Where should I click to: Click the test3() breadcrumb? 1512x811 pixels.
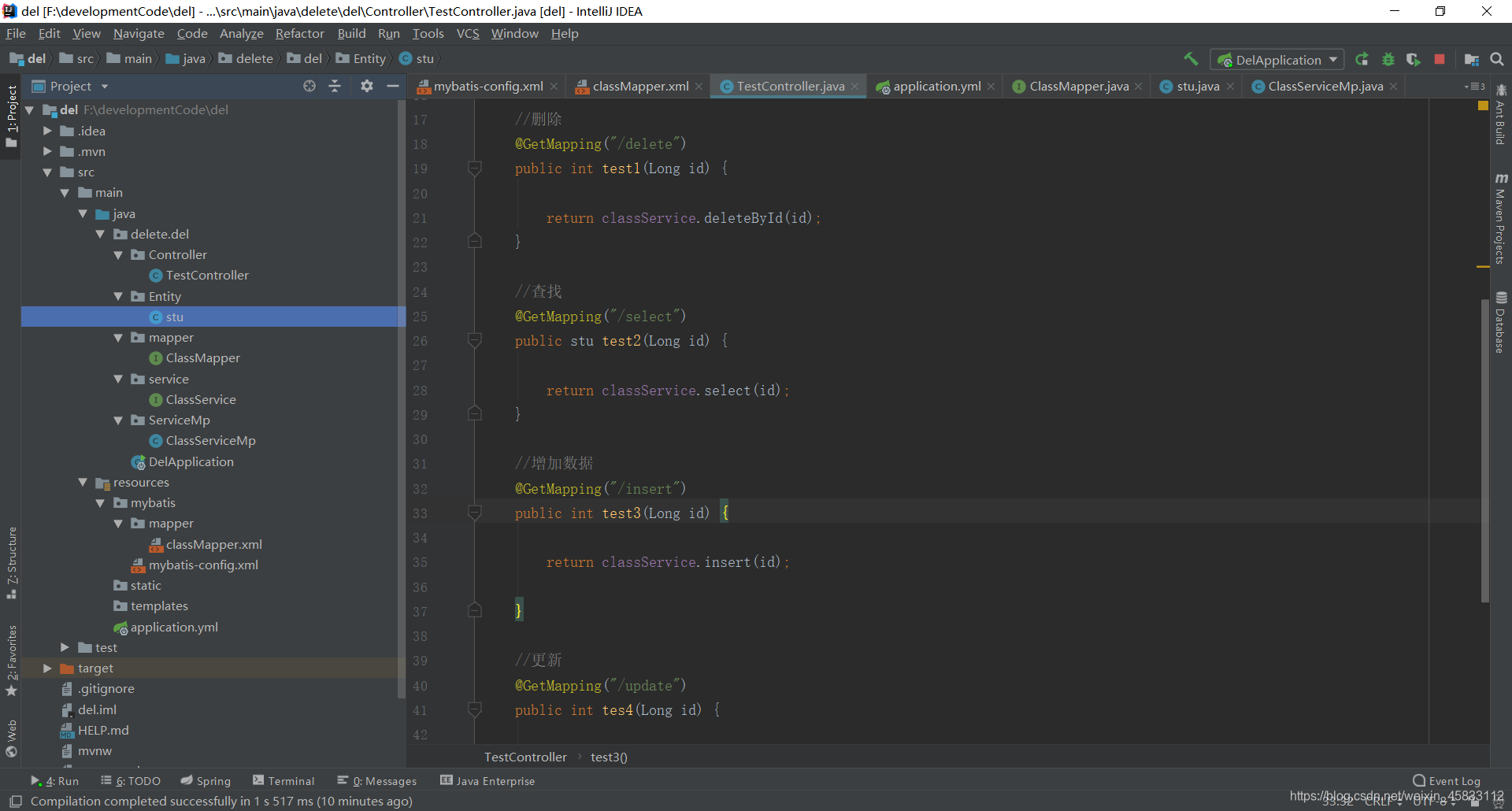pyautogui.click(x=609, y=757)
